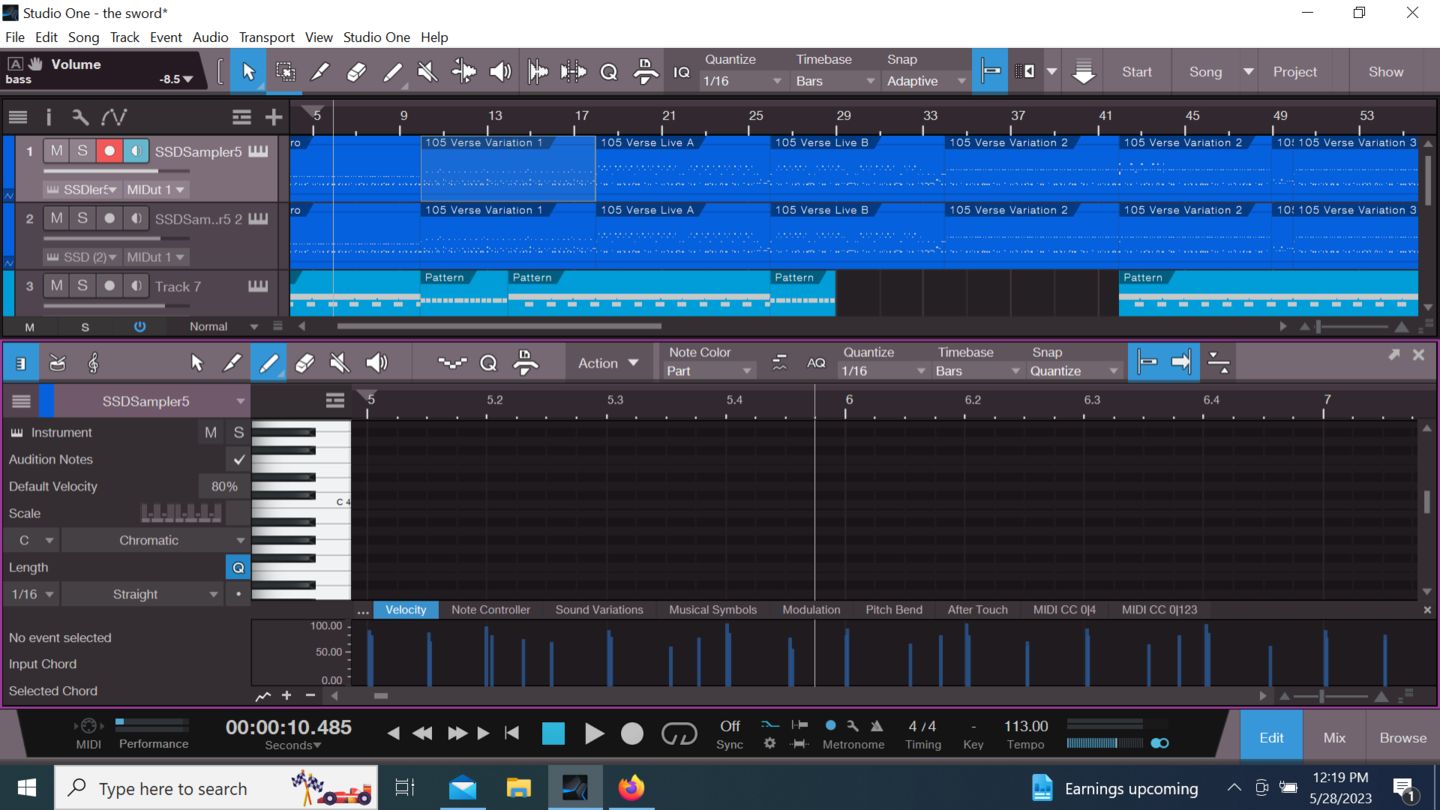1440x810 pixels.
Task: Select the Paint tool in editor toolbar
Action: tap(268, 363)
